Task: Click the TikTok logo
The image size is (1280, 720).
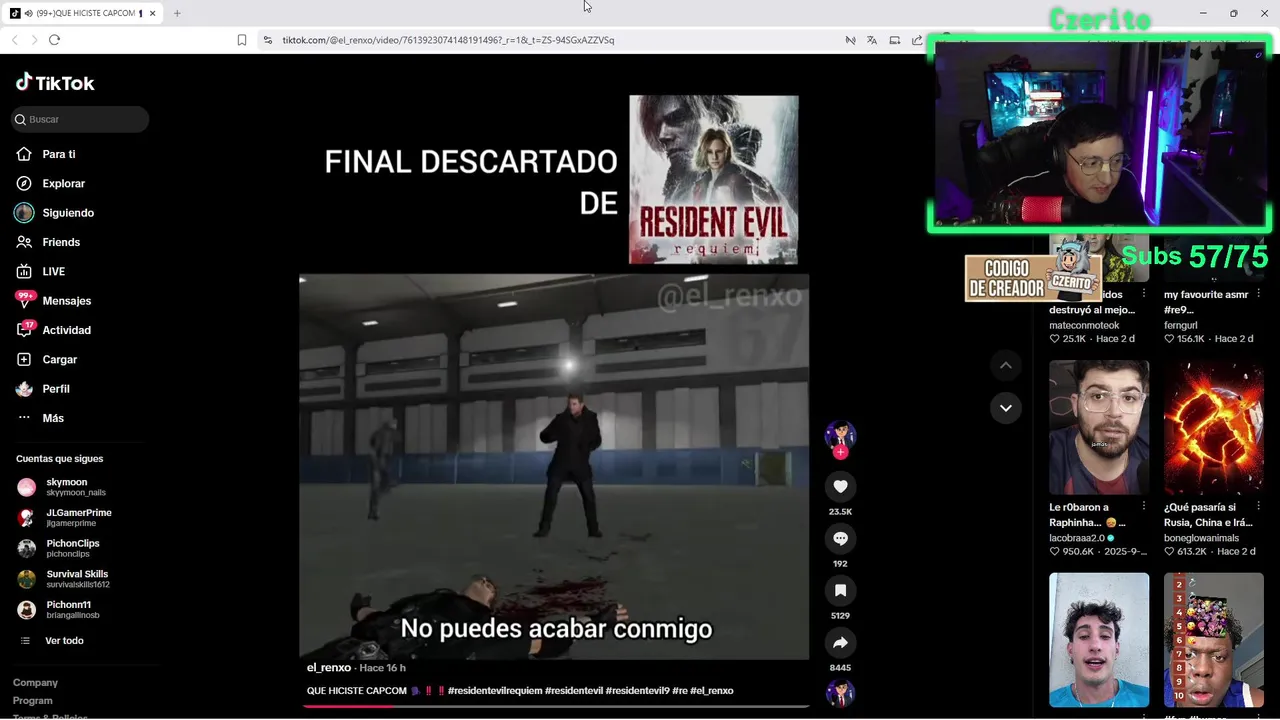Action: click(55, 83)
